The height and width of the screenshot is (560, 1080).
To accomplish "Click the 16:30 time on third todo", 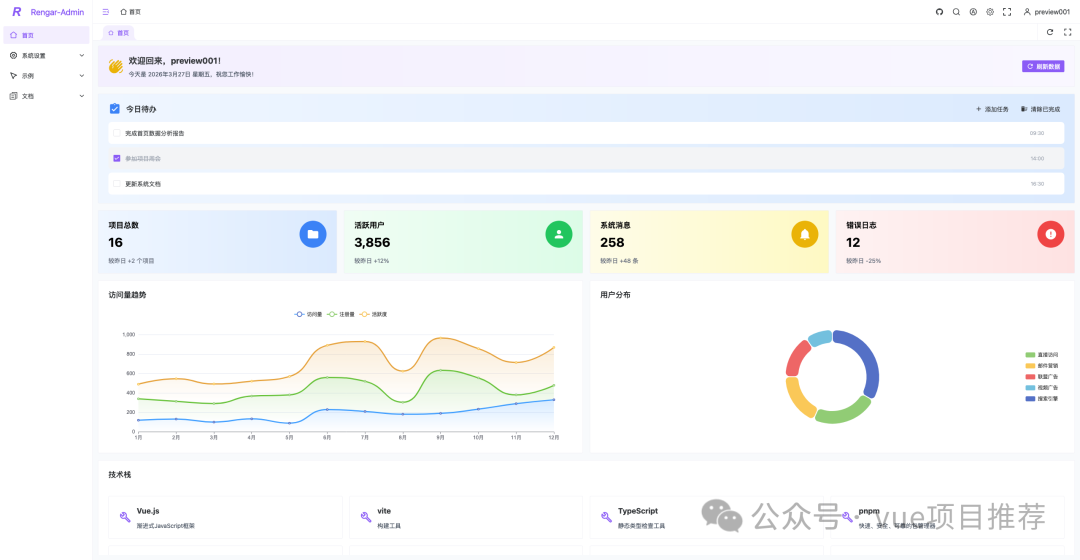I will 1037,184.
